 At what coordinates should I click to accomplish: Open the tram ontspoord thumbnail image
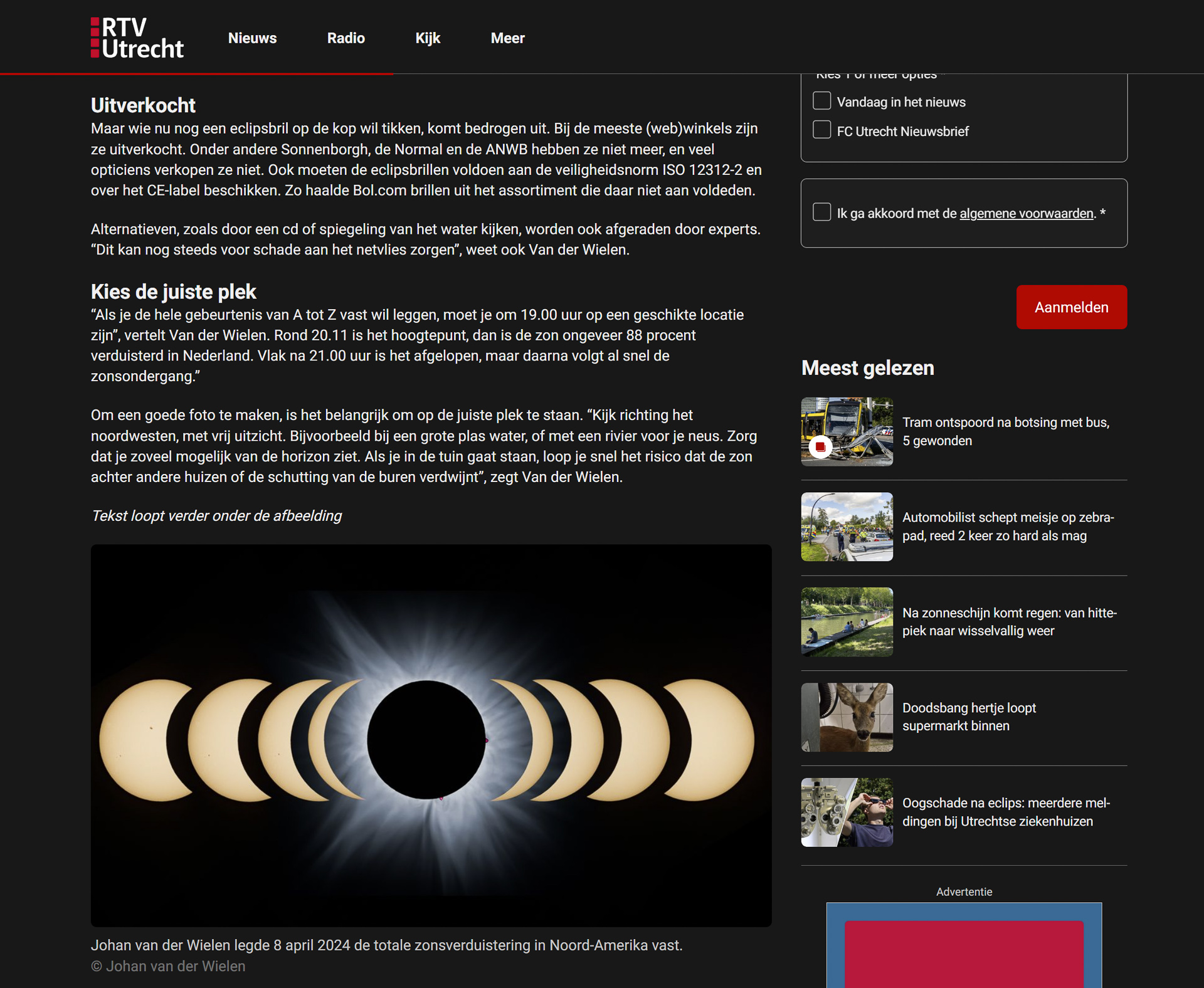[x=847, y=431]
